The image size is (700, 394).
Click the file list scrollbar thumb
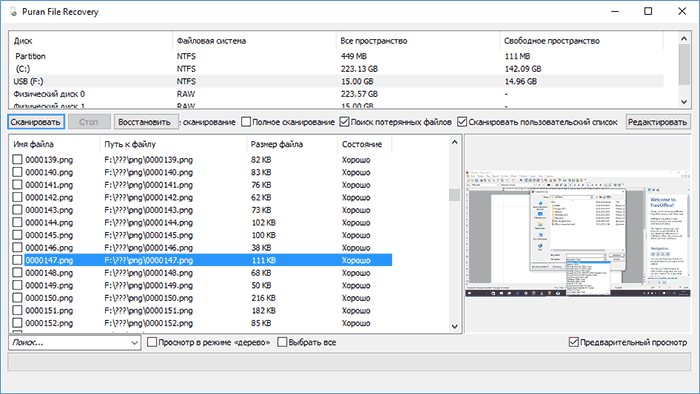point(454,195)
